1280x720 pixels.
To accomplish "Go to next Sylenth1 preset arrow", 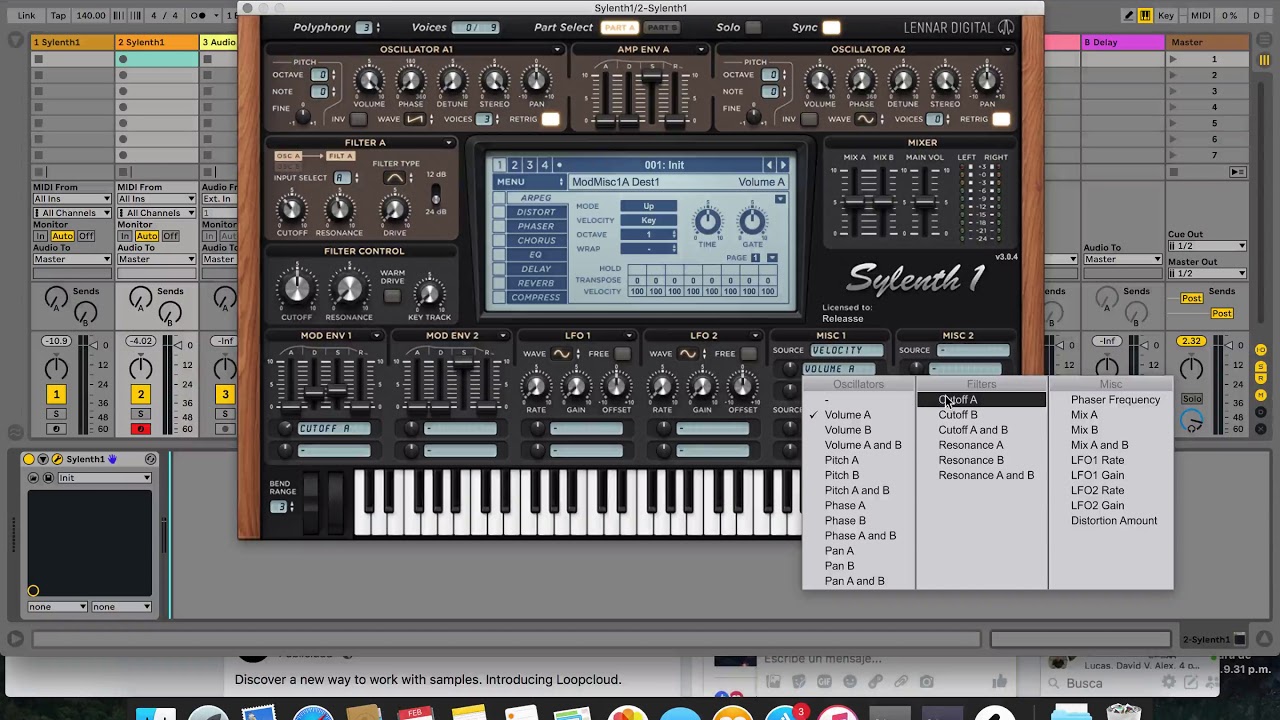I will [x=783, y=165].
